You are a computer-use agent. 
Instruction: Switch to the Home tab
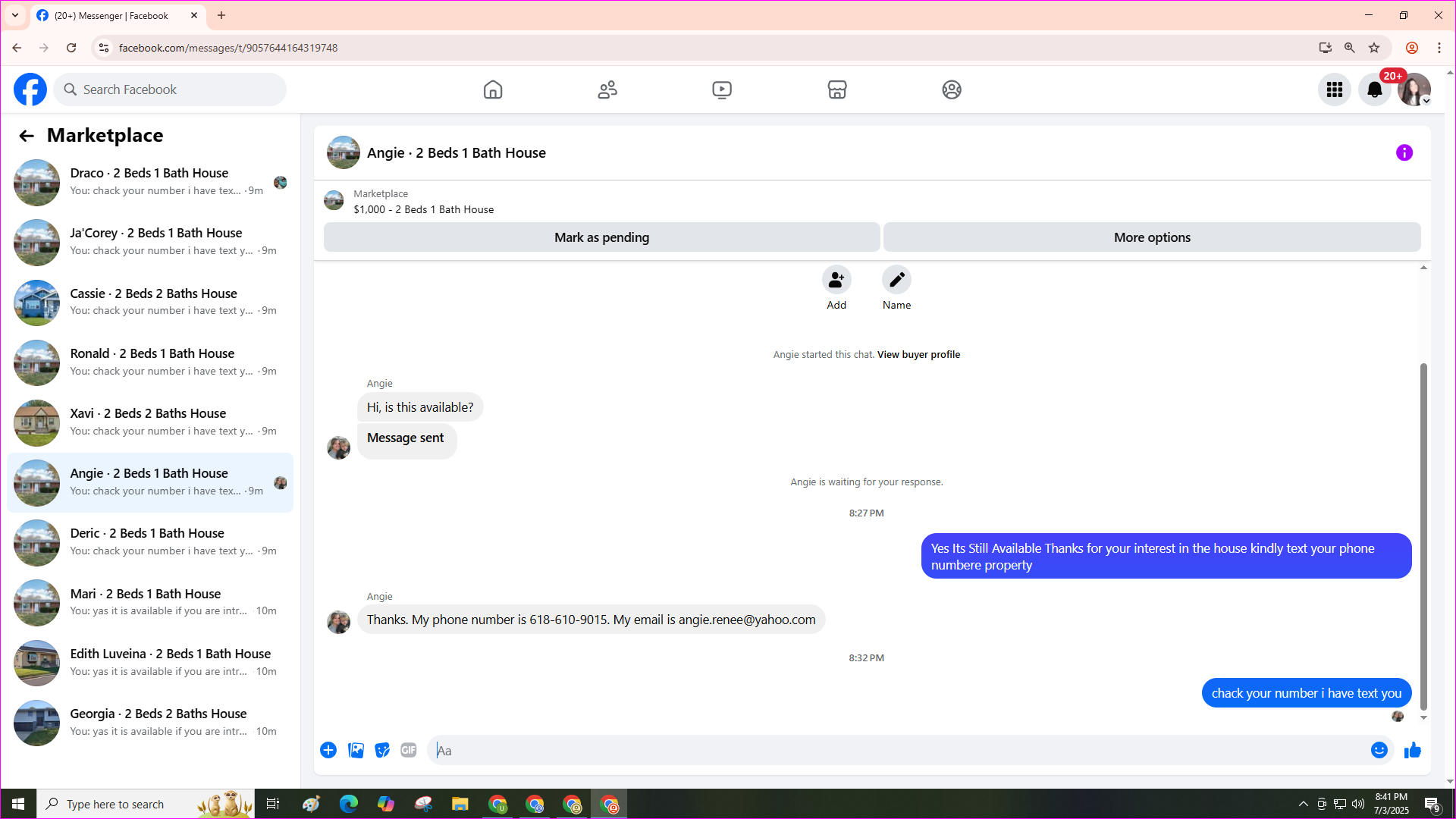(493, 89)
